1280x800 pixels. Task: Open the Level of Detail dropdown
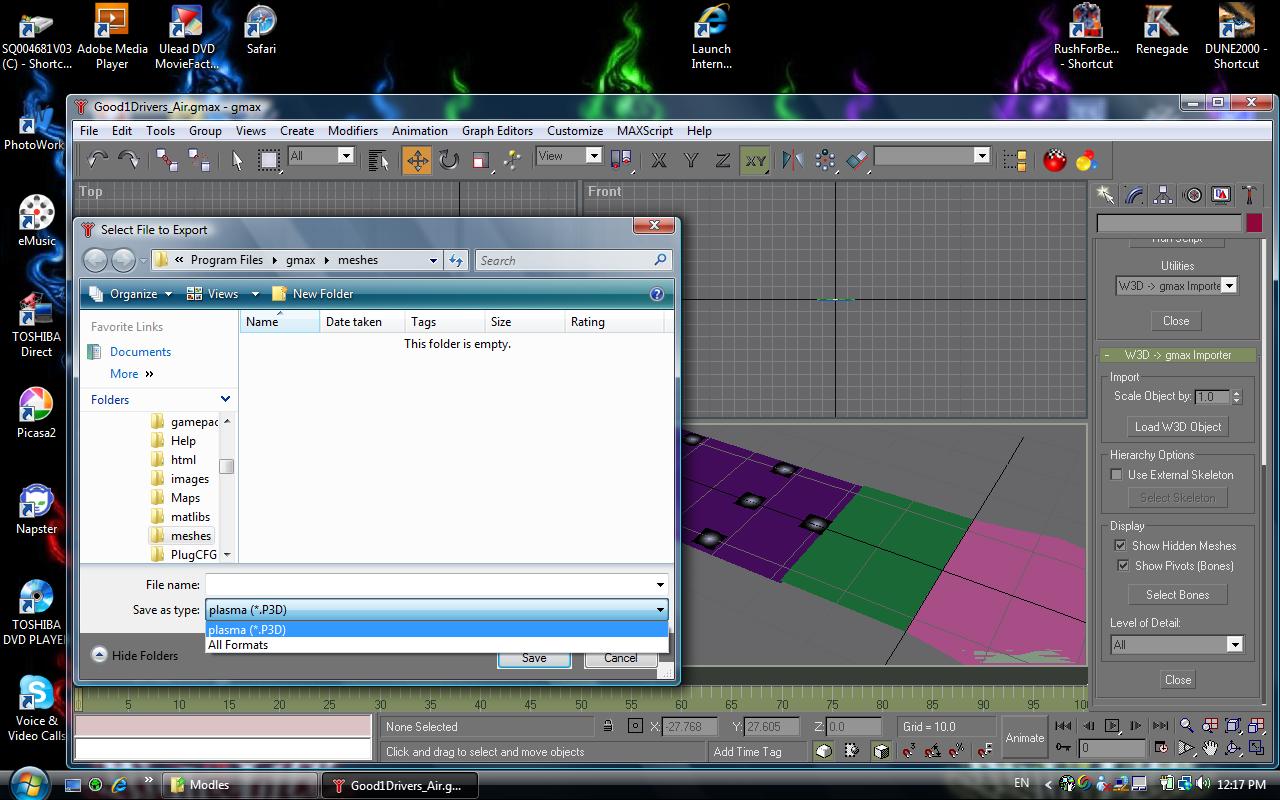(1234, 645)
